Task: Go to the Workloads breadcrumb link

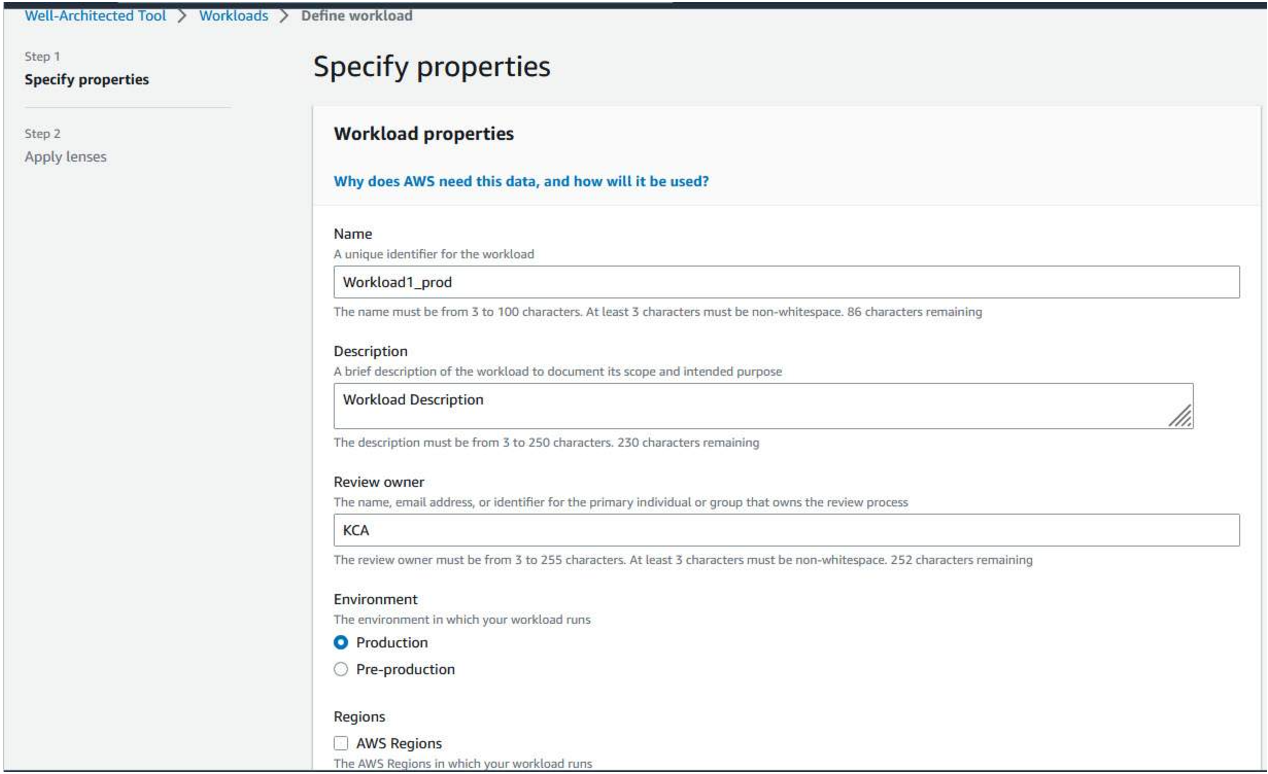Action: [x=233, y=16]
